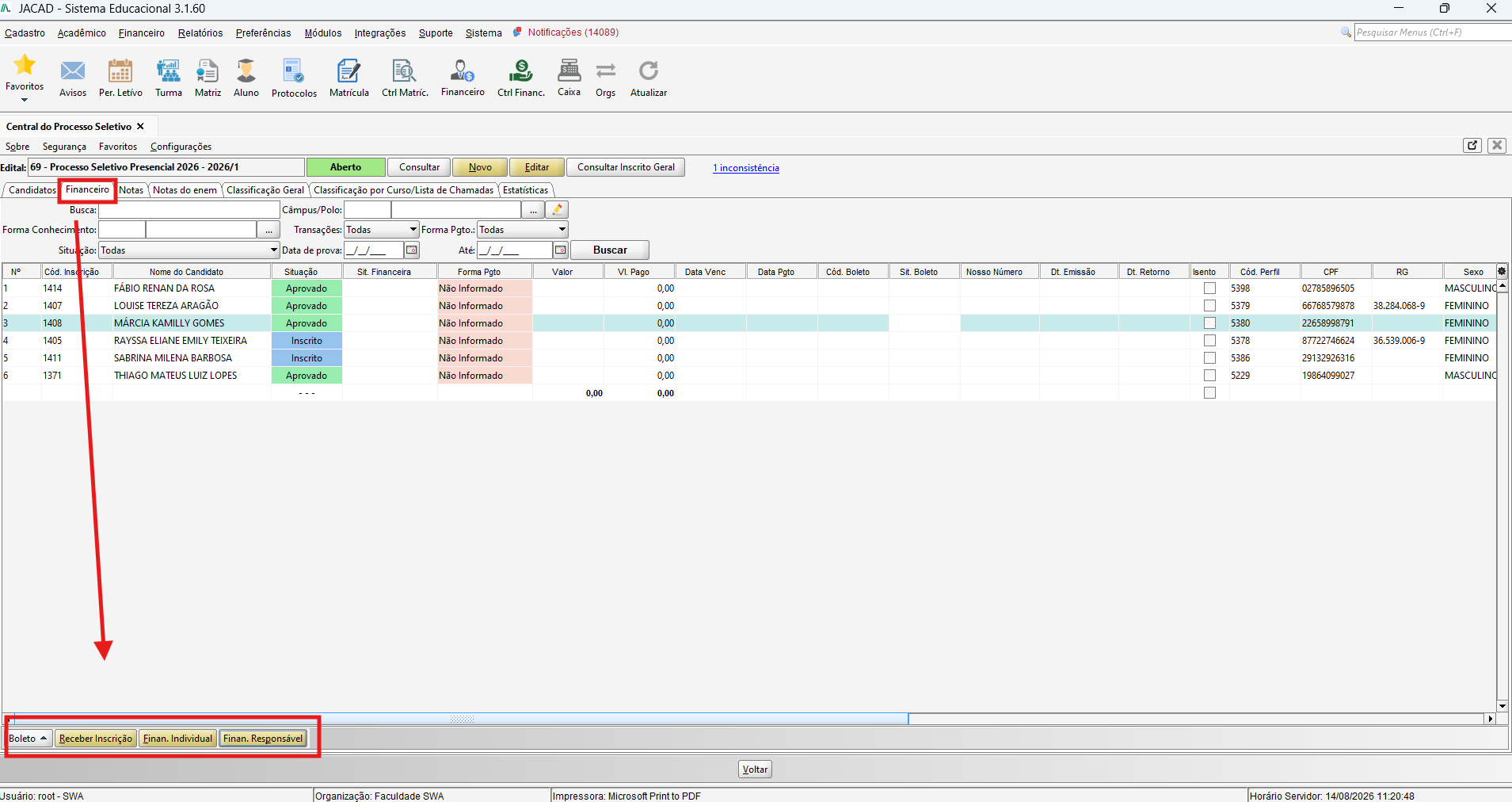Open the 1 inconsistência link

[746, 168]
